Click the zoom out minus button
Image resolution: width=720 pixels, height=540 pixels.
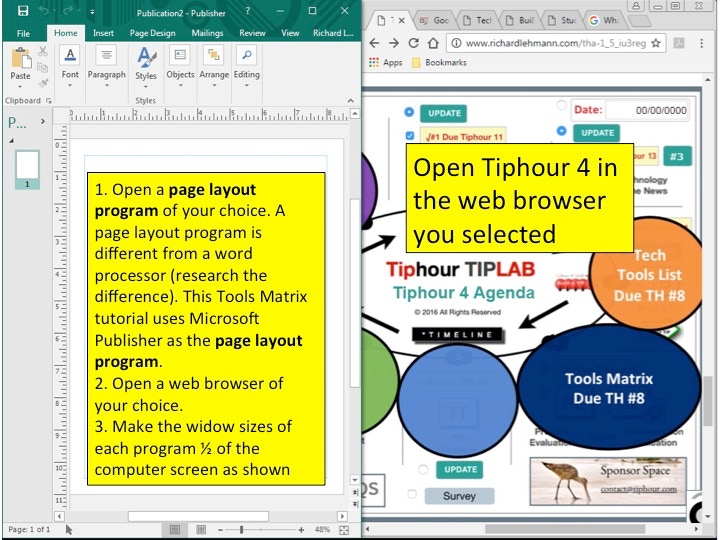(220, 530)
